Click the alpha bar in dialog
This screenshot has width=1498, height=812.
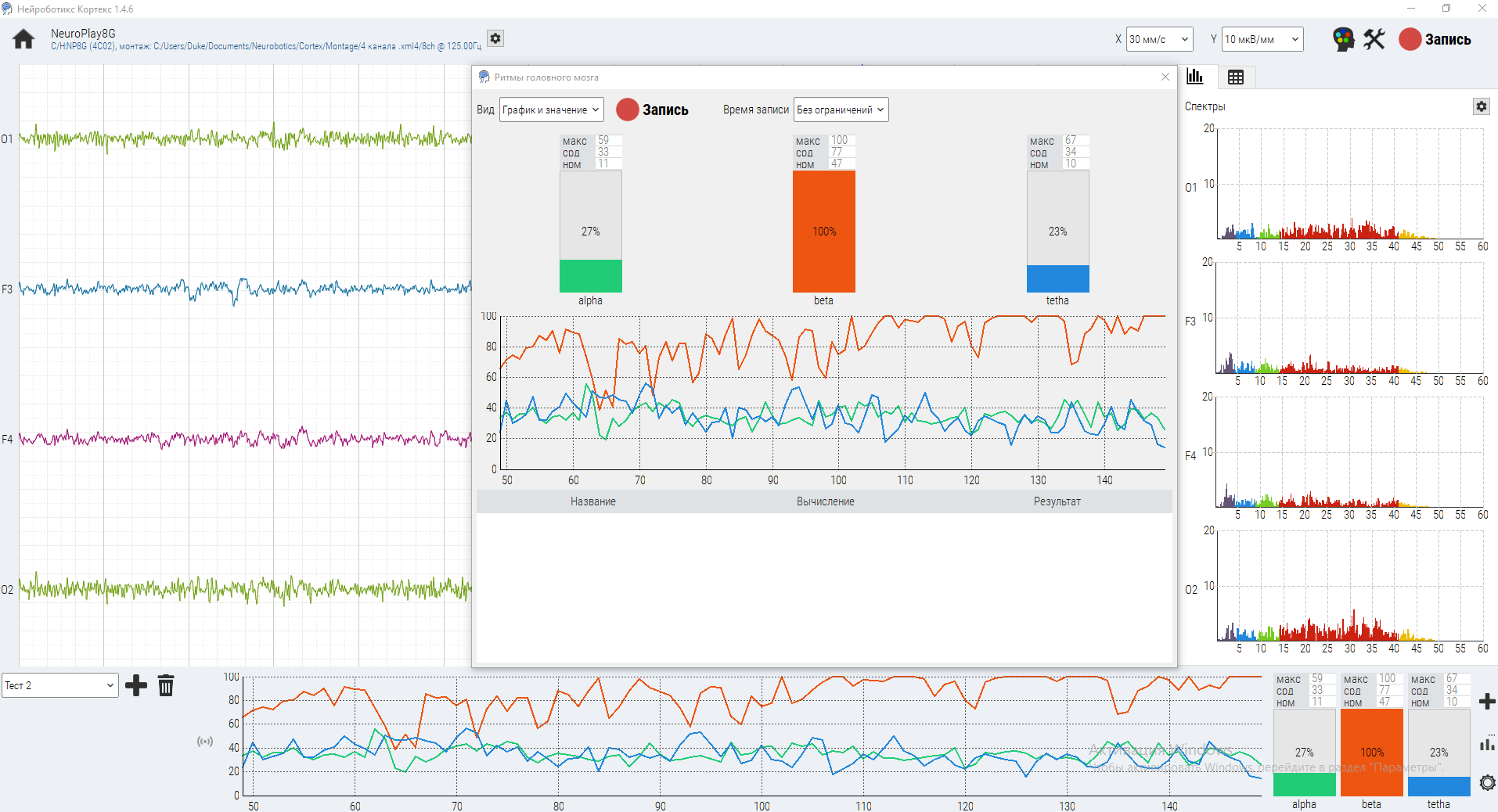point(591,232)
